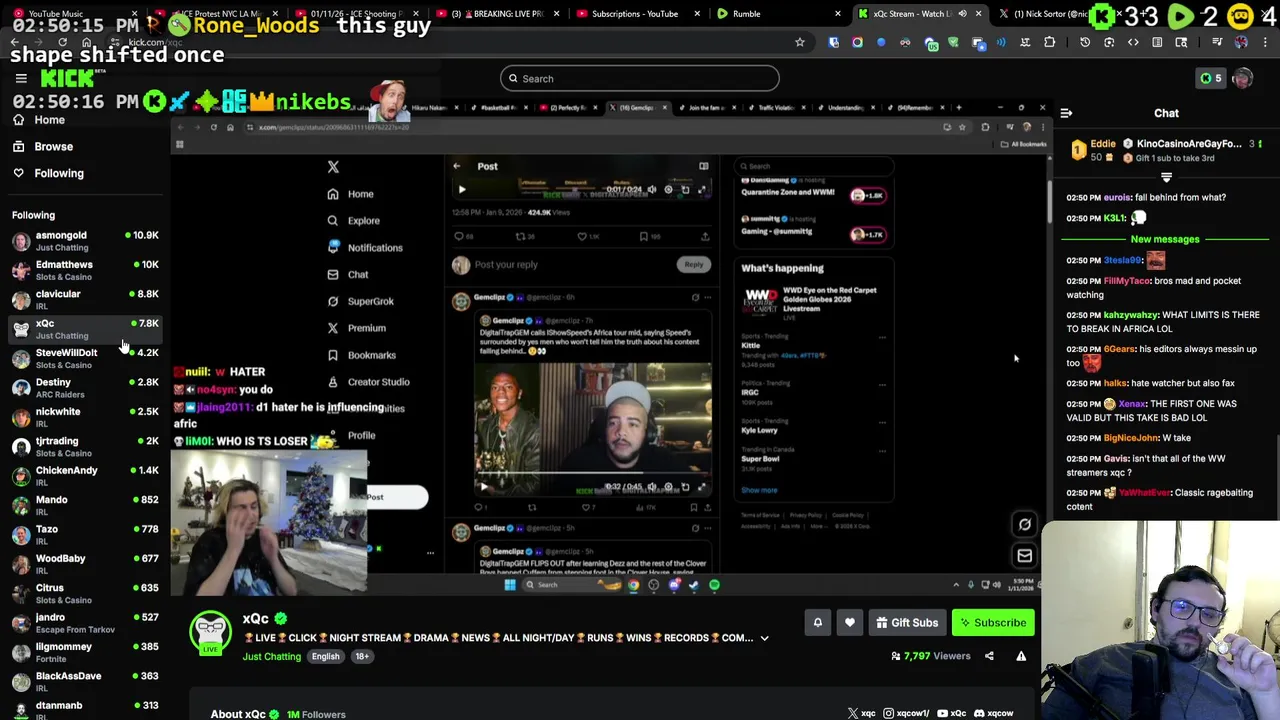Viewport: 1280px width, 720px height.
Task: Go back with Post arrow in streamed X
Action: (x=456, y=166)
